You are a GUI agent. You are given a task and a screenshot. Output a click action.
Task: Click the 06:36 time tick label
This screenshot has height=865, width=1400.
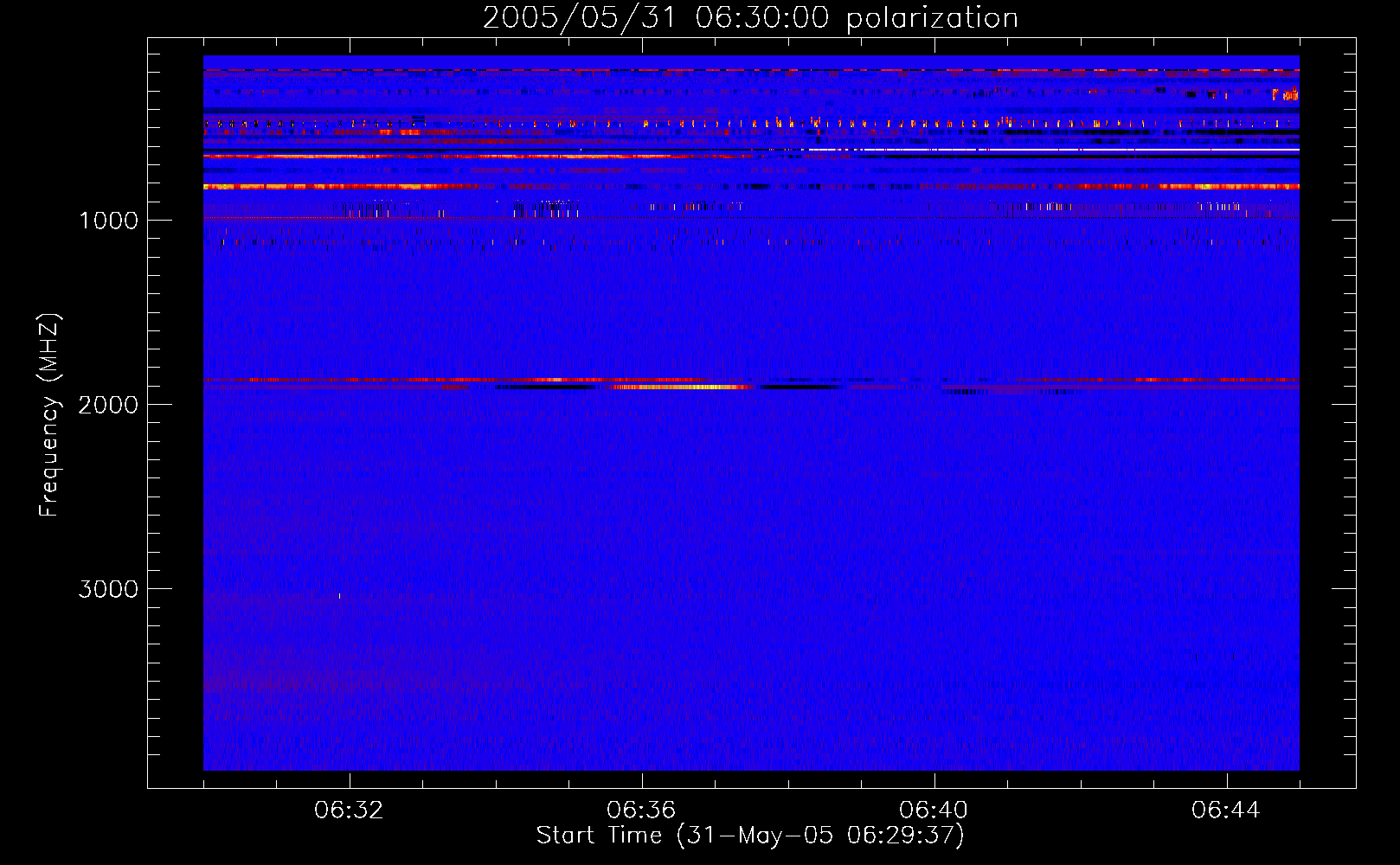point(641,811)
